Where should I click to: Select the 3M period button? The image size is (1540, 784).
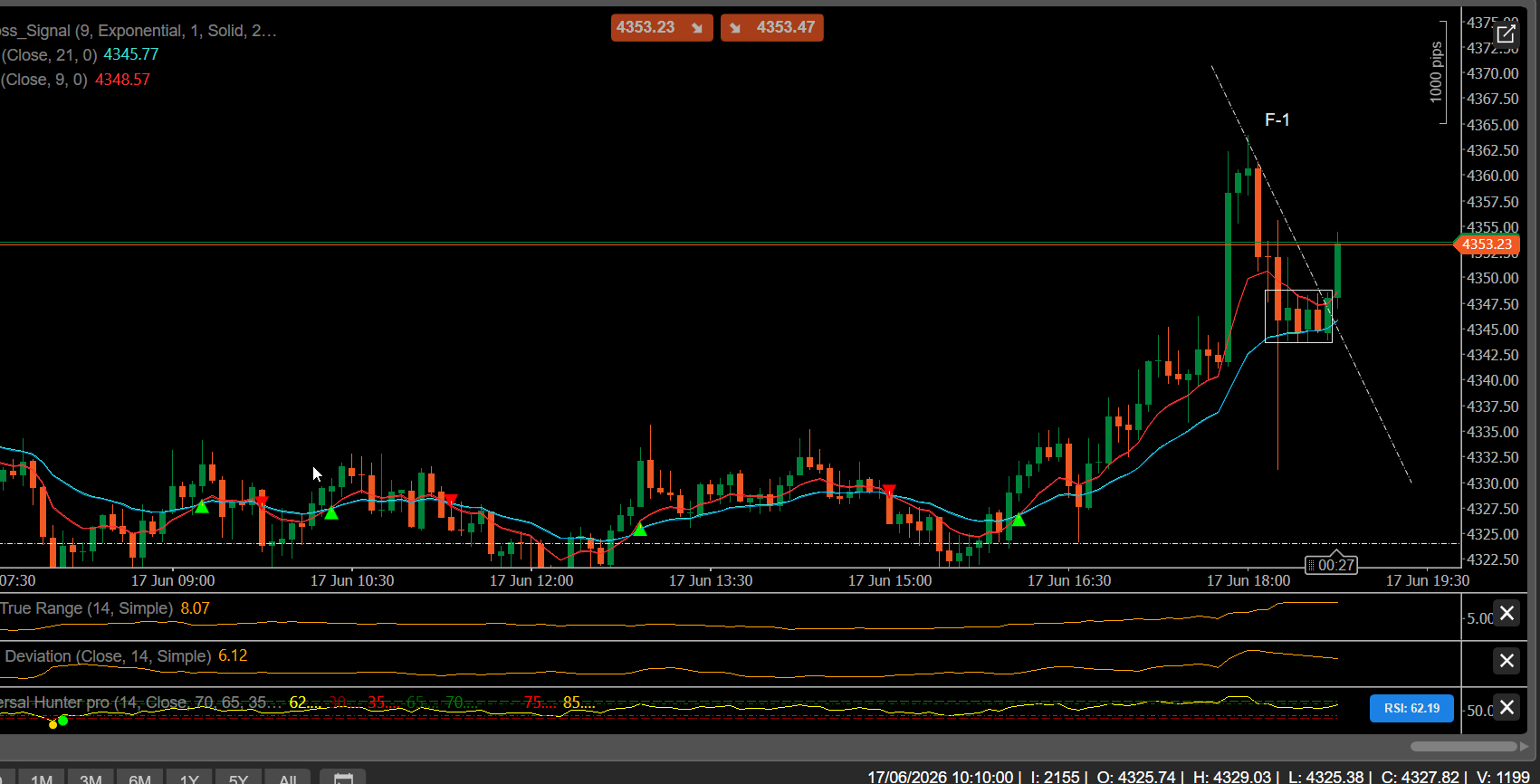[91, 778]
